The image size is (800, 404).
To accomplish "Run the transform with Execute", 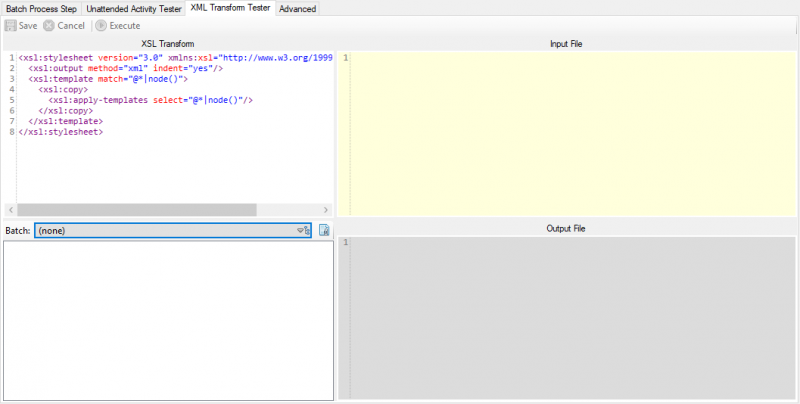I will (x=118, y=26).
